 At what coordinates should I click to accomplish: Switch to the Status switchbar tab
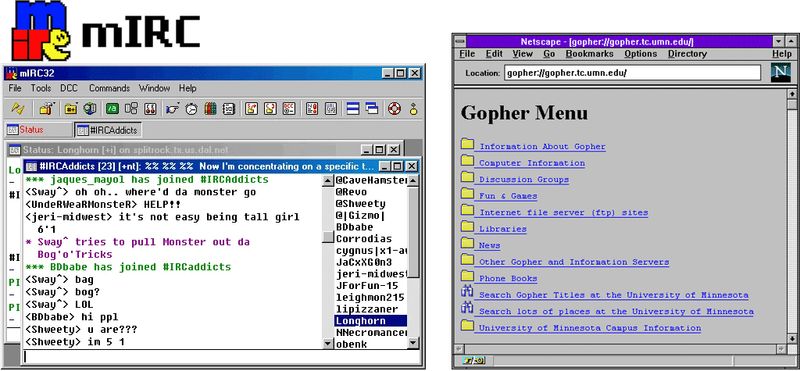click(x=38, y=130)
